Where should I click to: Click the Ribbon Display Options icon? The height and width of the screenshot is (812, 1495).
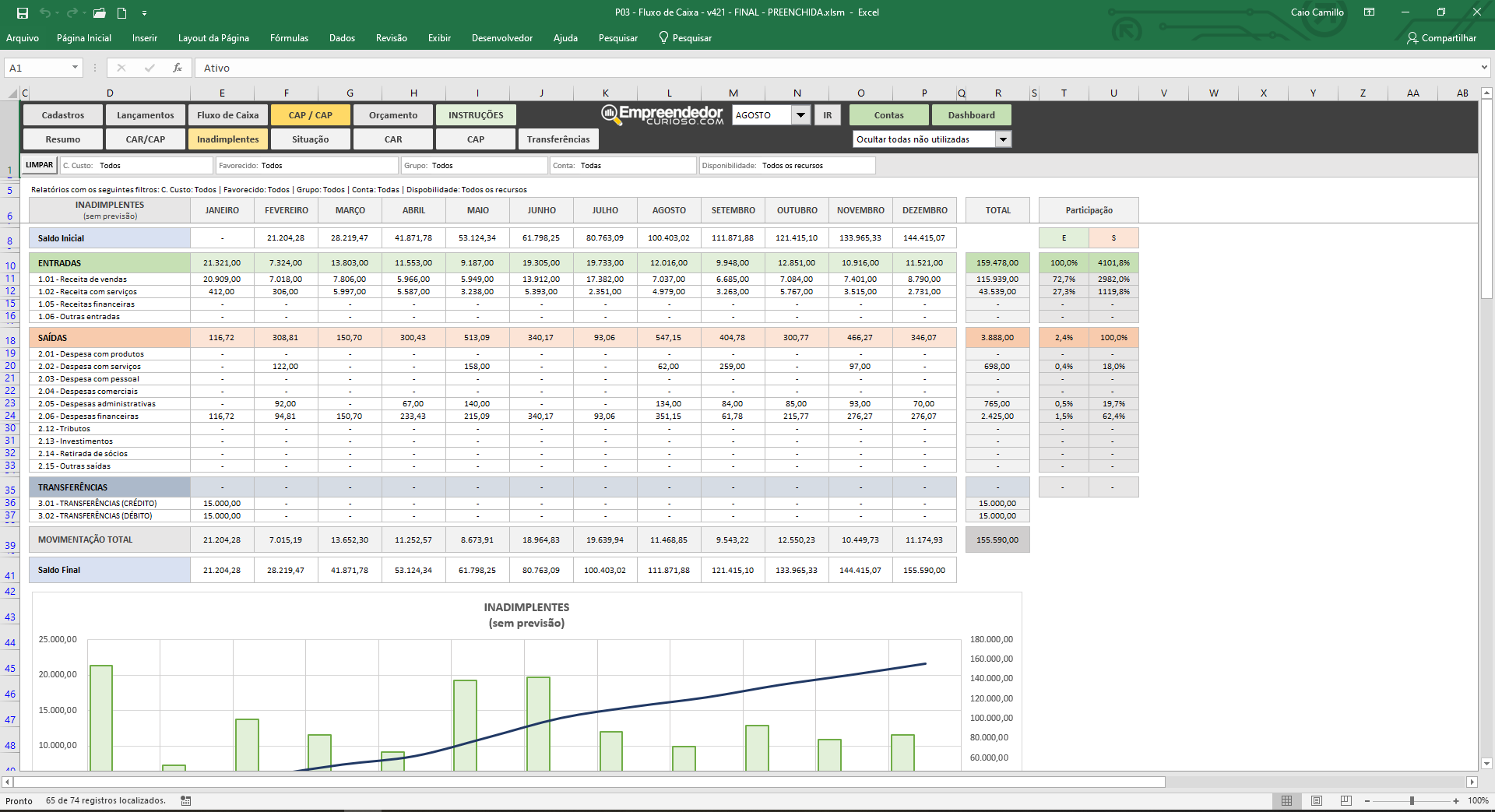(1369, 12)
